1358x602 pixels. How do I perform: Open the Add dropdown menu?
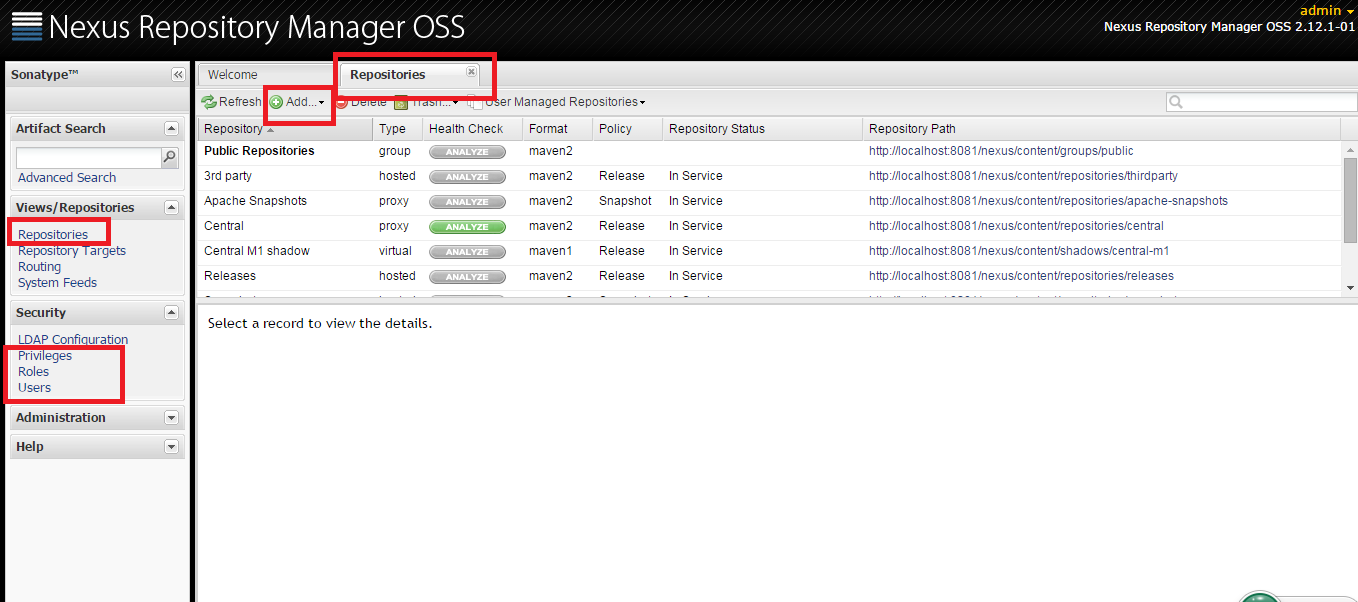321,103
